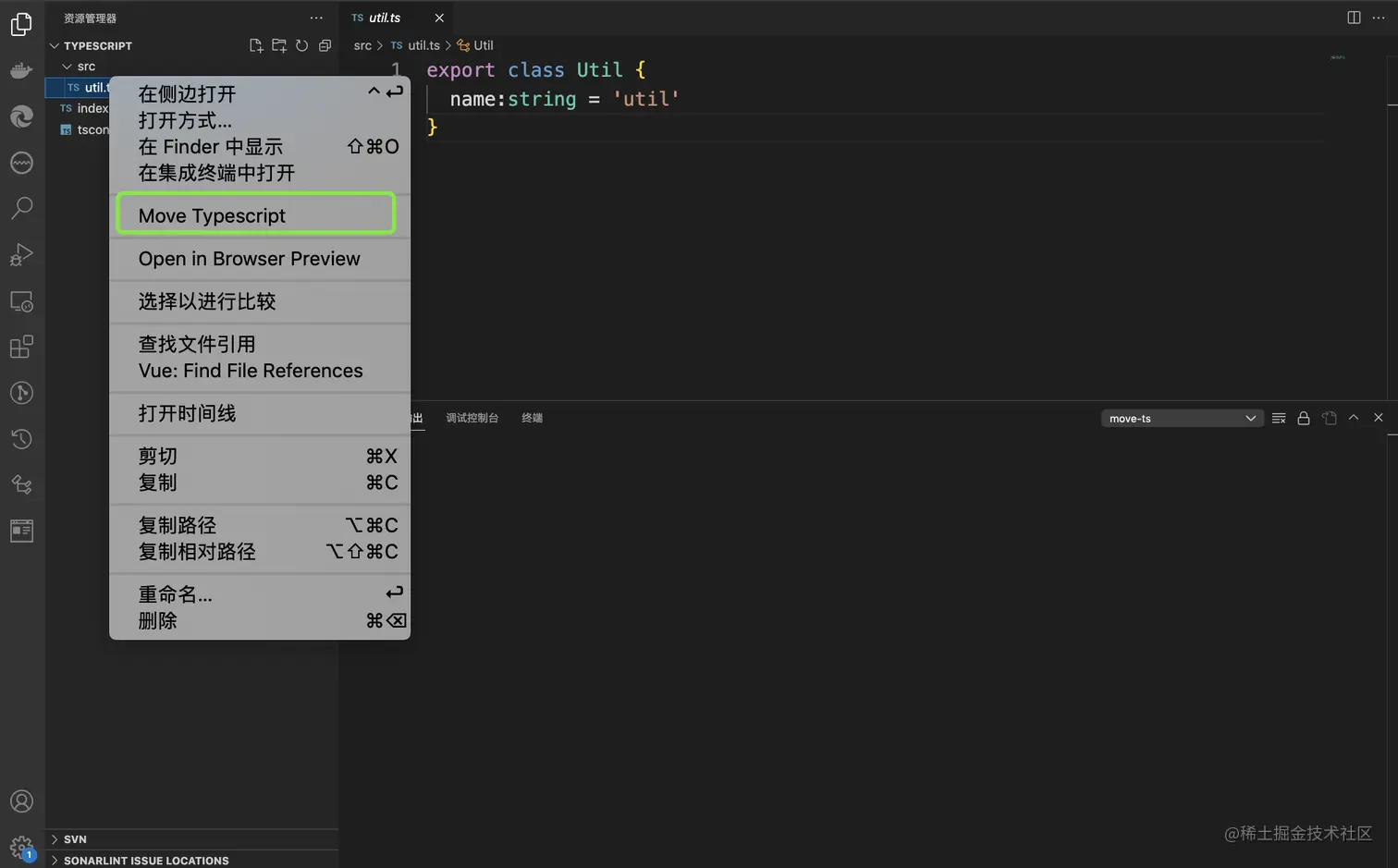The image size is (1398, 868).
Task: Open the Accounts icon in activity bar
Action: click(21, 801)
